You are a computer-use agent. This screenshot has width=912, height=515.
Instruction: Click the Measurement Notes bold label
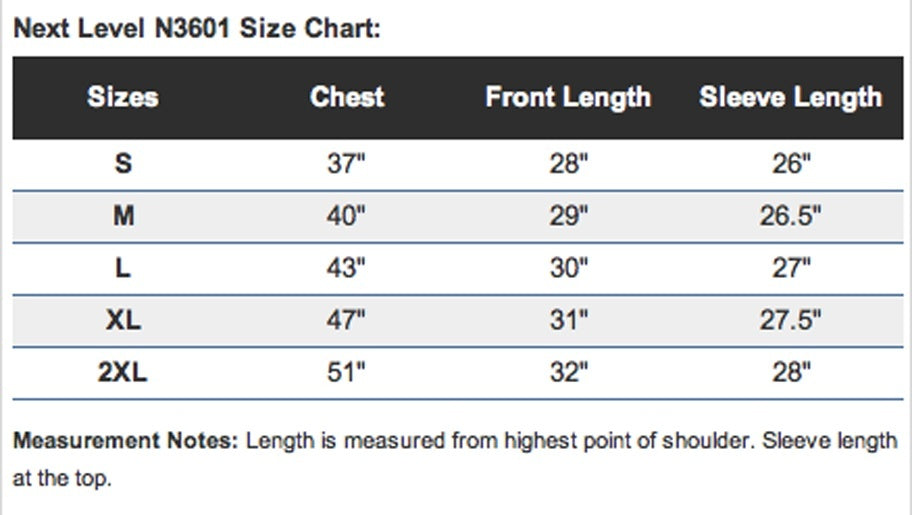pyautogui.click(x=126, y=441)
